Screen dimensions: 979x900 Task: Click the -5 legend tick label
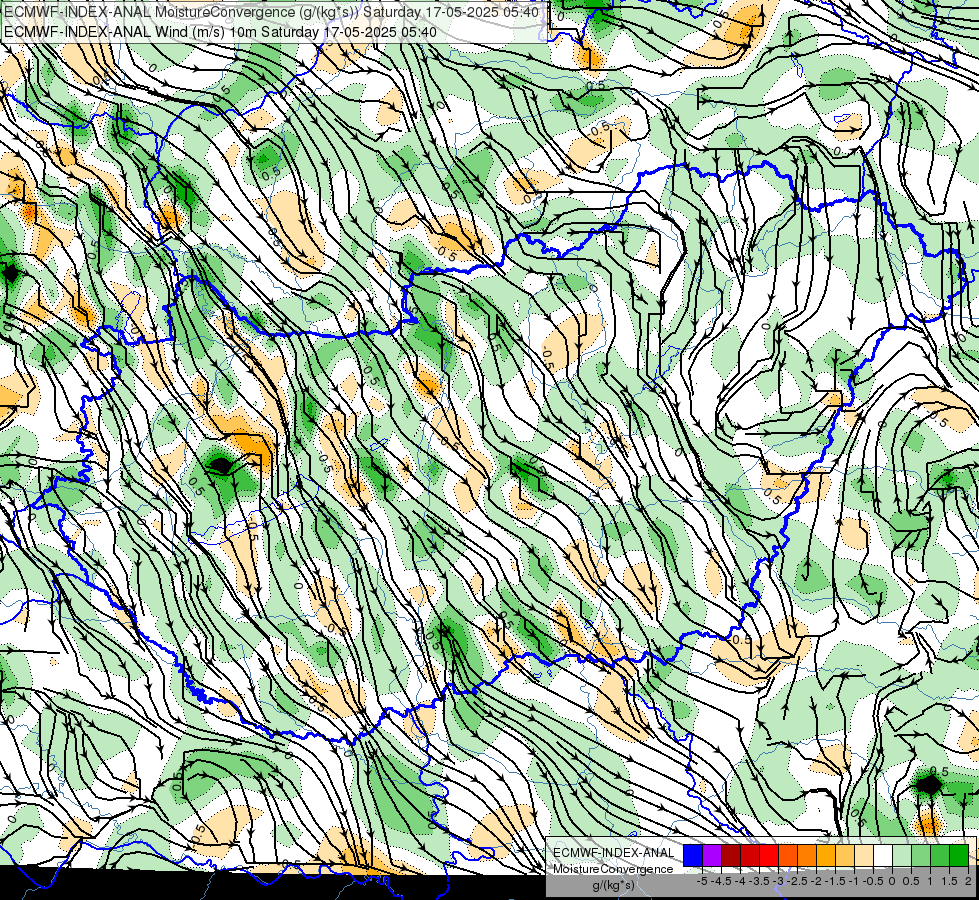tap(702, 881)
